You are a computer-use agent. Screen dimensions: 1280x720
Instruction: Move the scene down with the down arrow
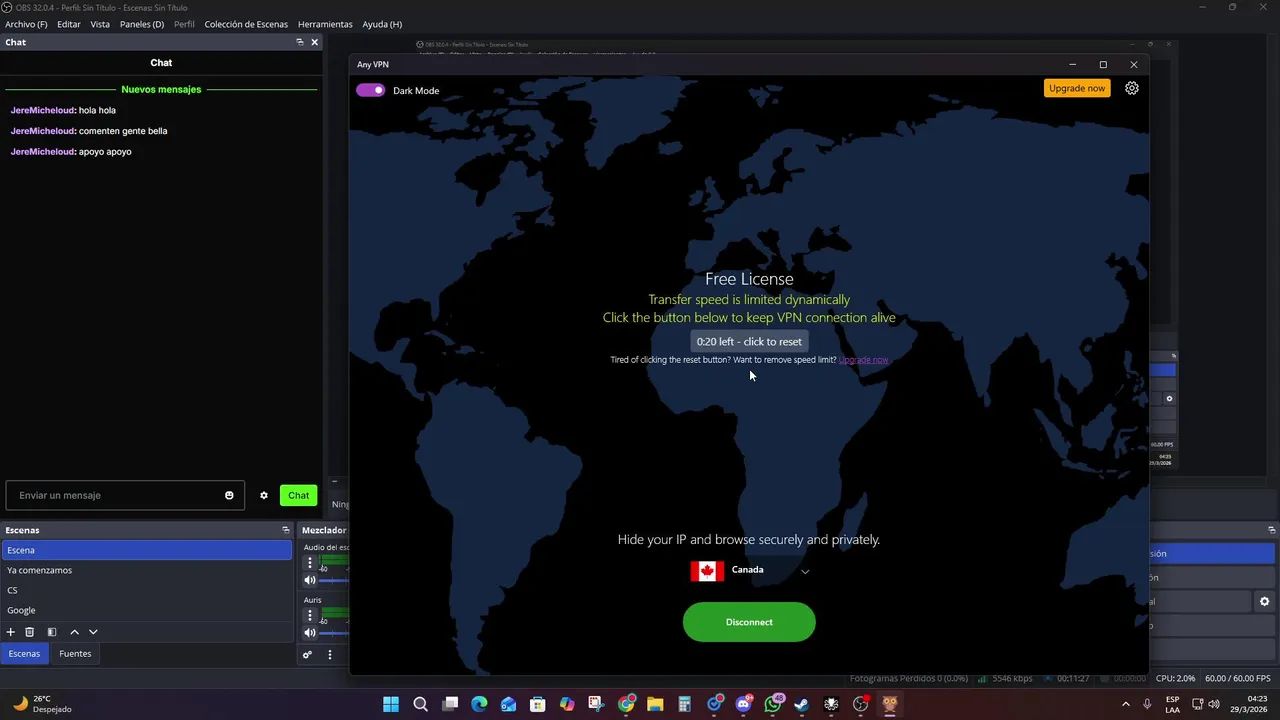click(93, 632)
